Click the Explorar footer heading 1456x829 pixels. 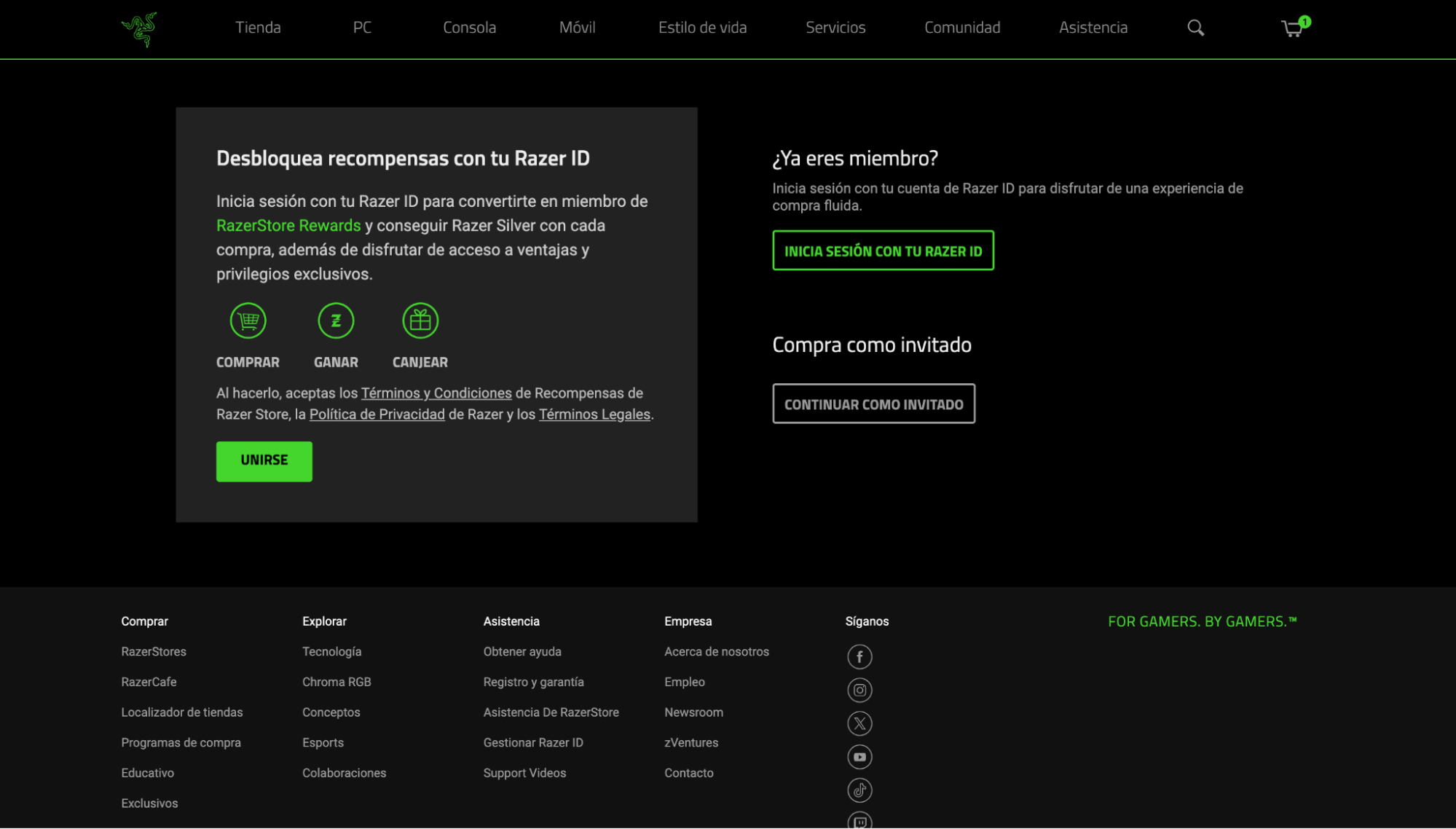[324, 621]
